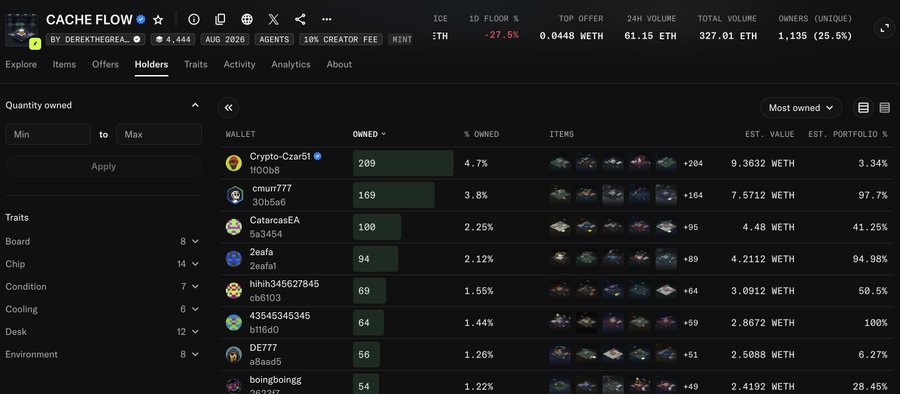This screenshot has width=900, height=394.
Task: Open the collection info icon
Action: click(194, 20)
